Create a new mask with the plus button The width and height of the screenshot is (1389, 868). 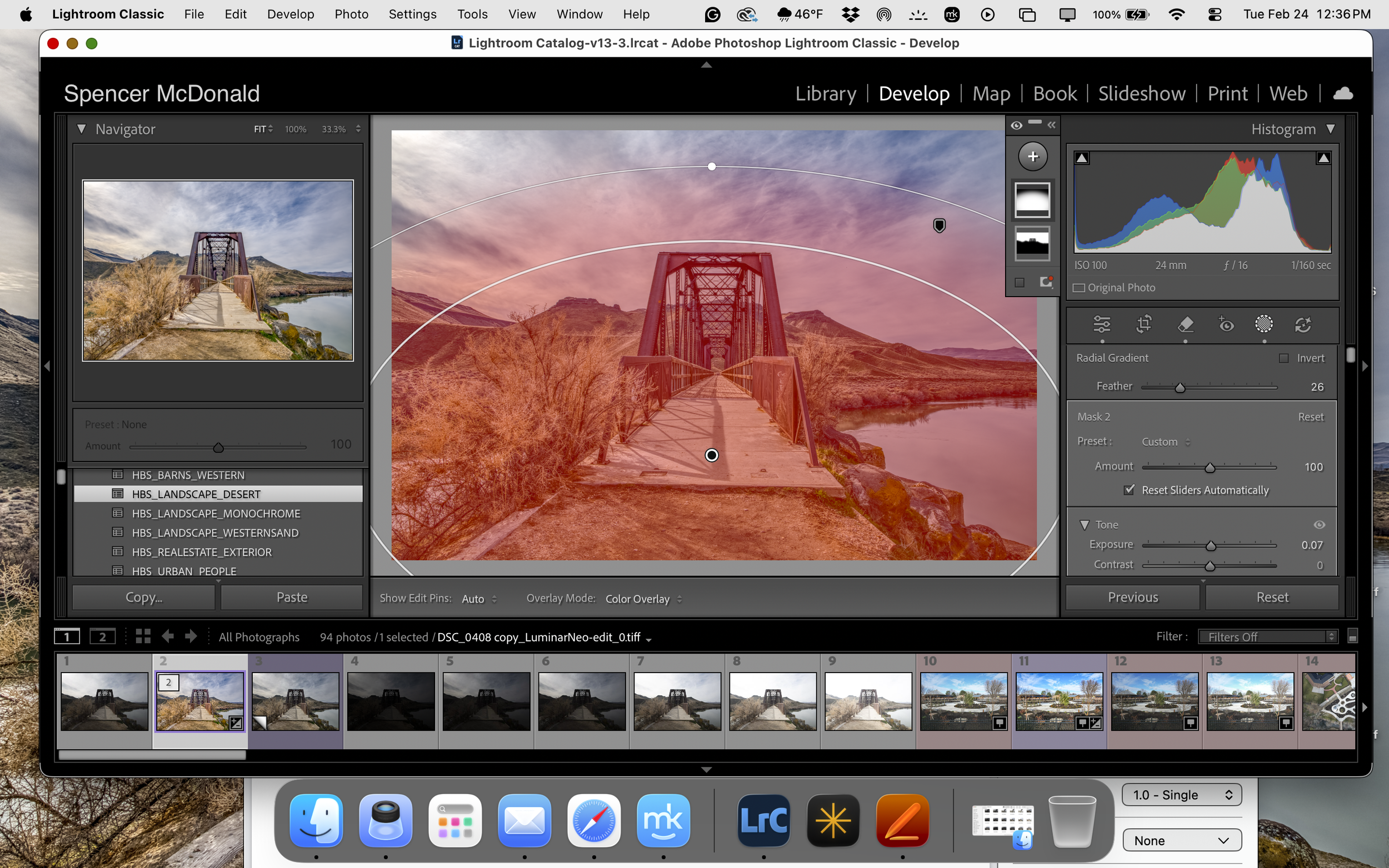(x=1032, y=155)
